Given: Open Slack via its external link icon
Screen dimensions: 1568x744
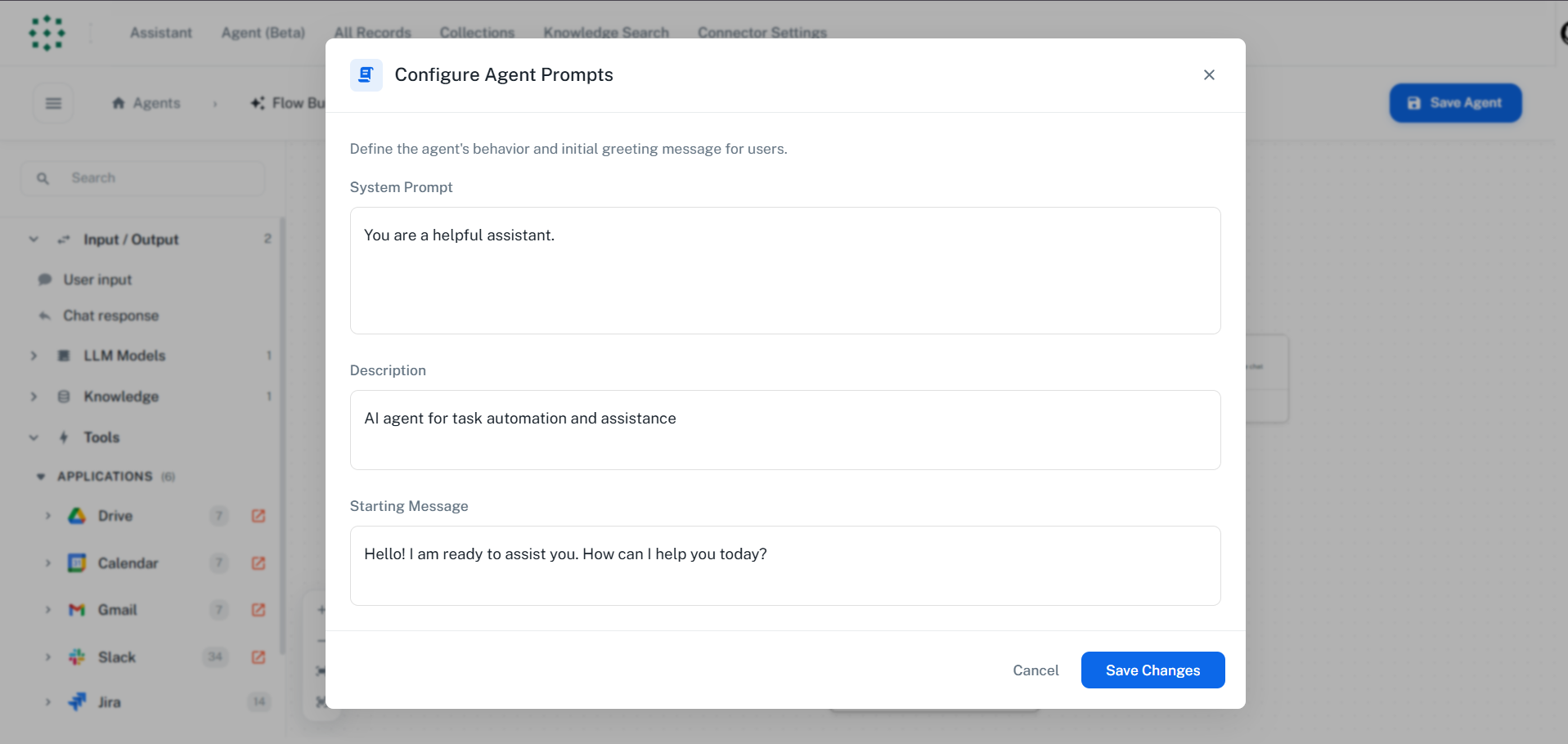Looking at the screenshot, I should pos(258,657).
